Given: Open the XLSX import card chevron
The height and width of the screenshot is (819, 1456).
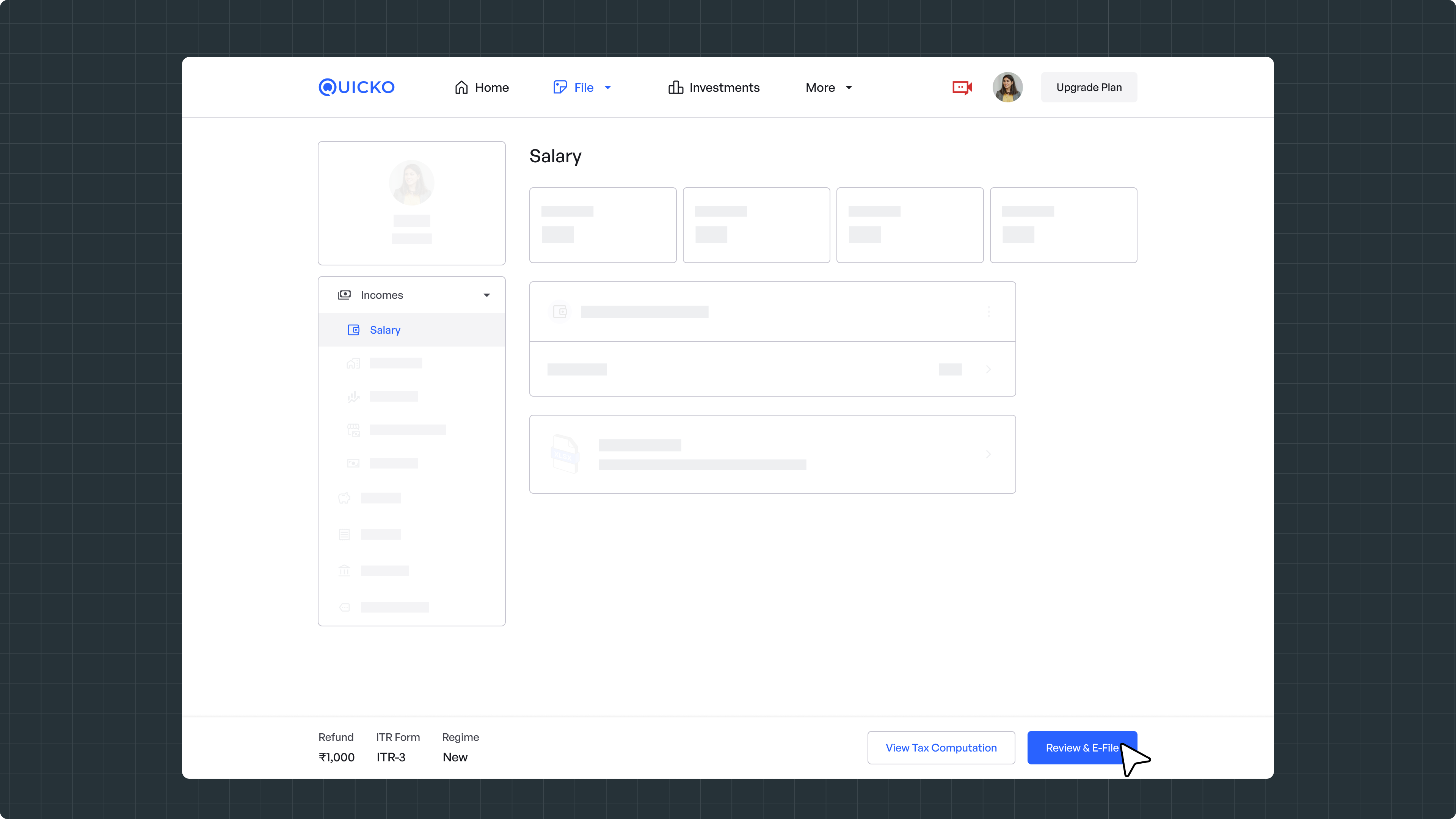Looking at the screenshot, I should point(988,455).
